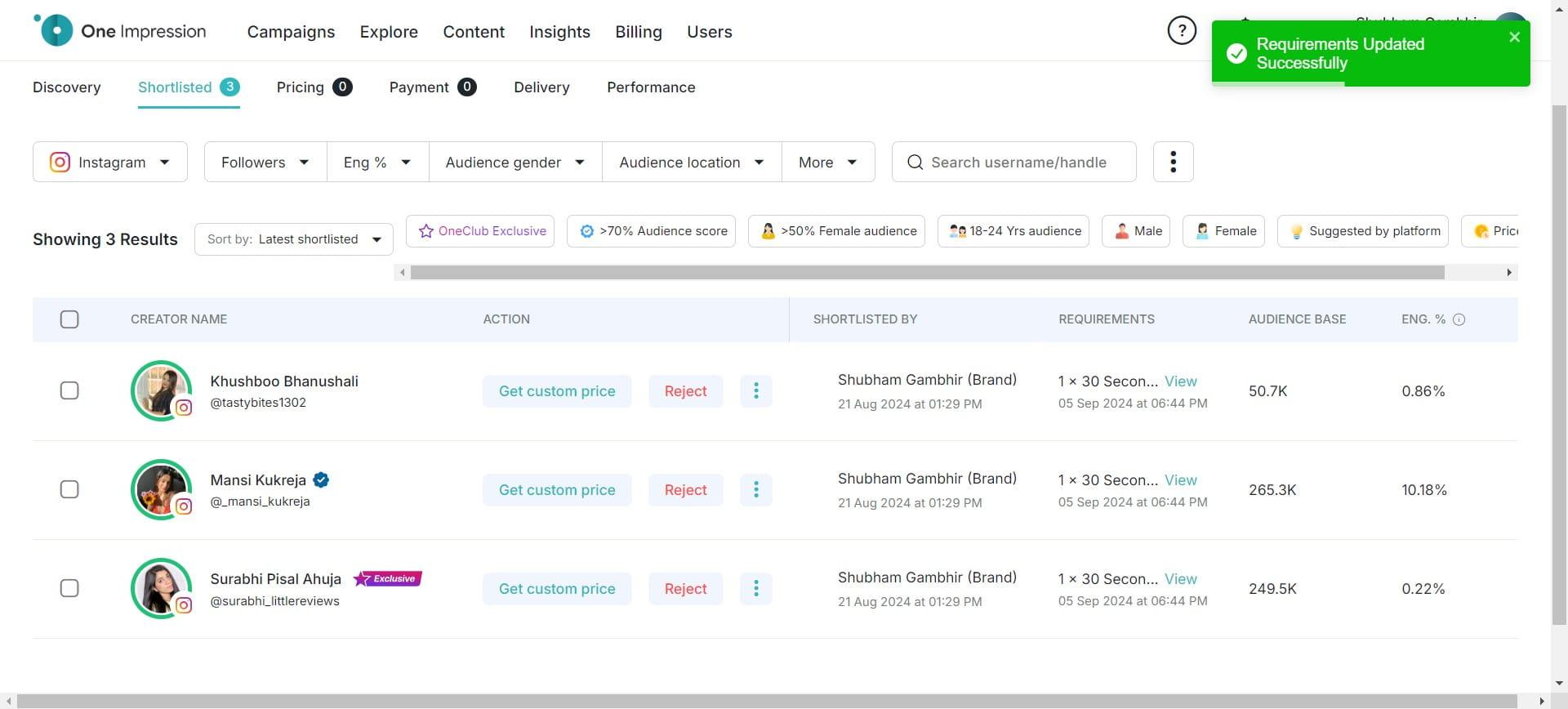Image resolution: width=1568 pixels, height=709 pixels.
Task: Toggle the select-all creators checkbox
Action: tap(69, 319)
